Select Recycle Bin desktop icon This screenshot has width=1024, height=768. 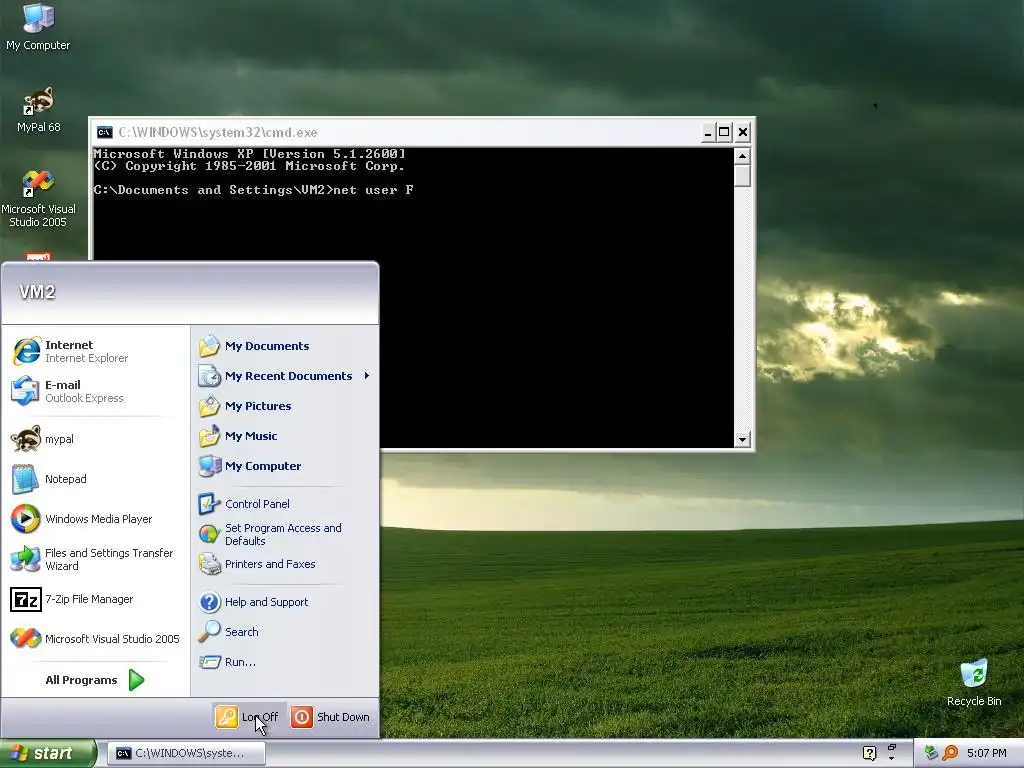(974, 682)
